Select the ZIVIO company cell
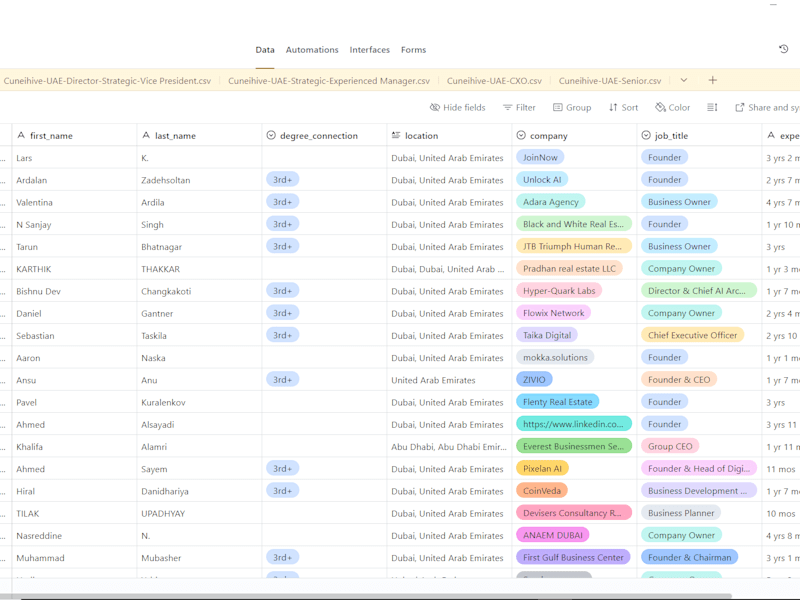Viewport: 800px width, 600px height. tap(574, 380)
